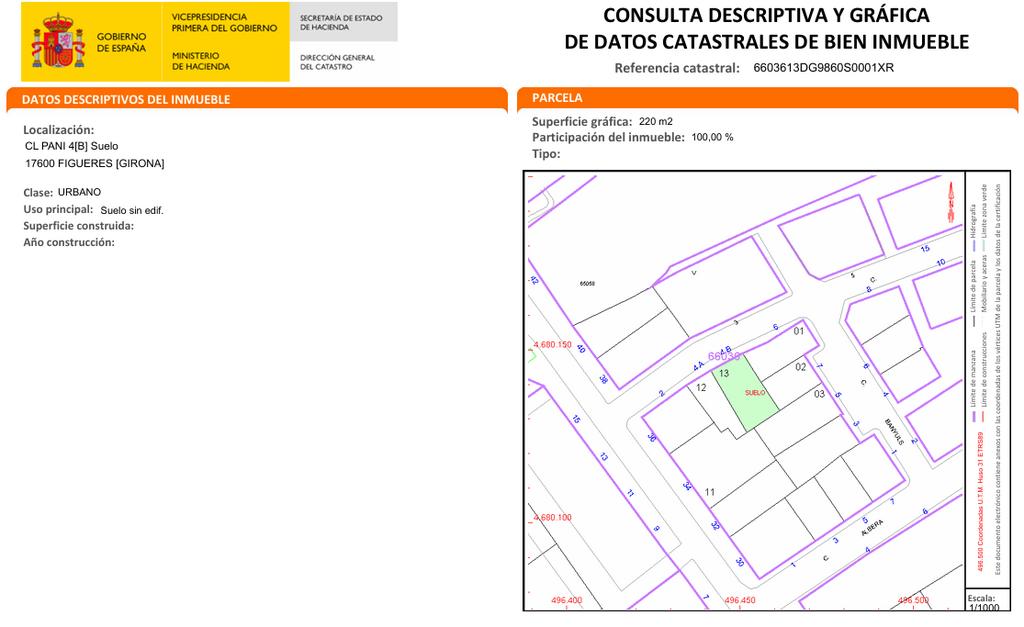Click the Banyuls street name on map
Image resolution: width=1024 pixels, height=627 pixels.
(x=892, y=430)
